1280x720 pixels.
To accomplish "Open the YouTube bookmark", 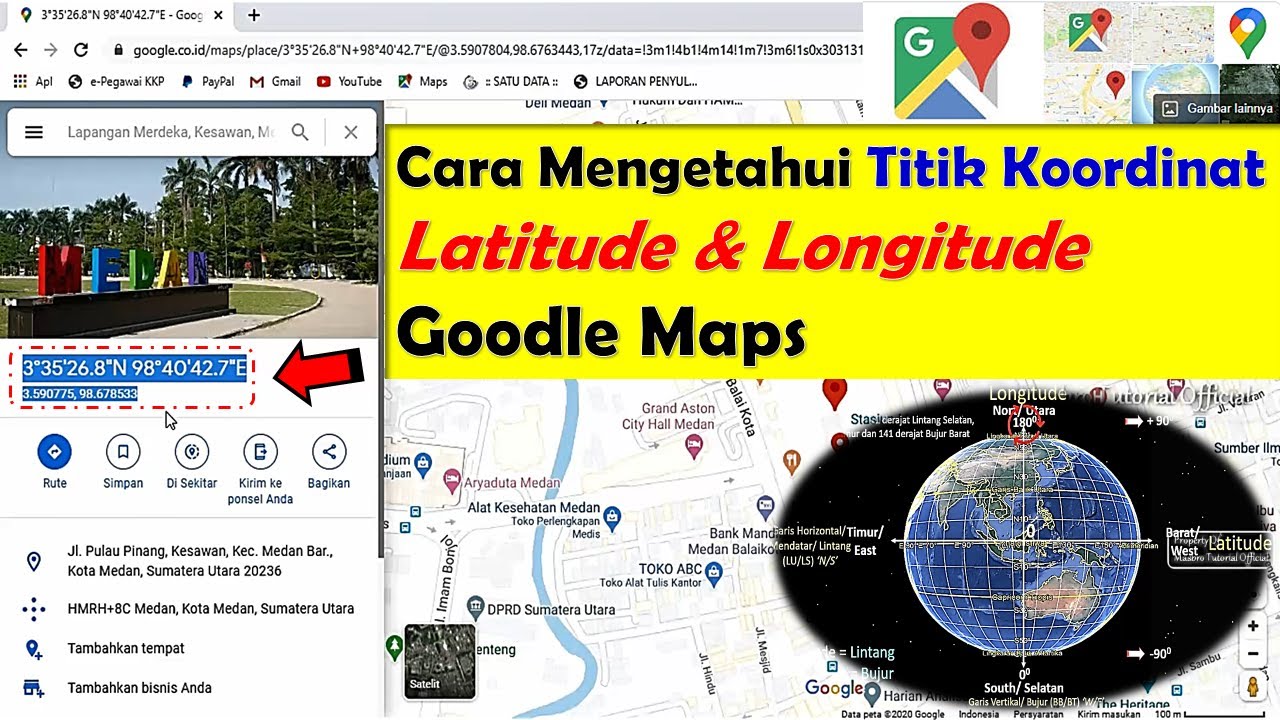I will (x=349, y=81).
